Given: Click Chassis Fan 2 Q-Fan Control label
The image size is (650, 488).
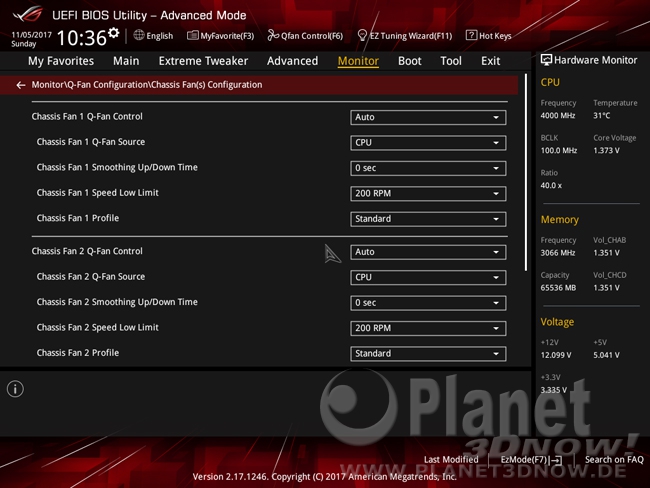Looking at the screenshot, I should 87,251.
